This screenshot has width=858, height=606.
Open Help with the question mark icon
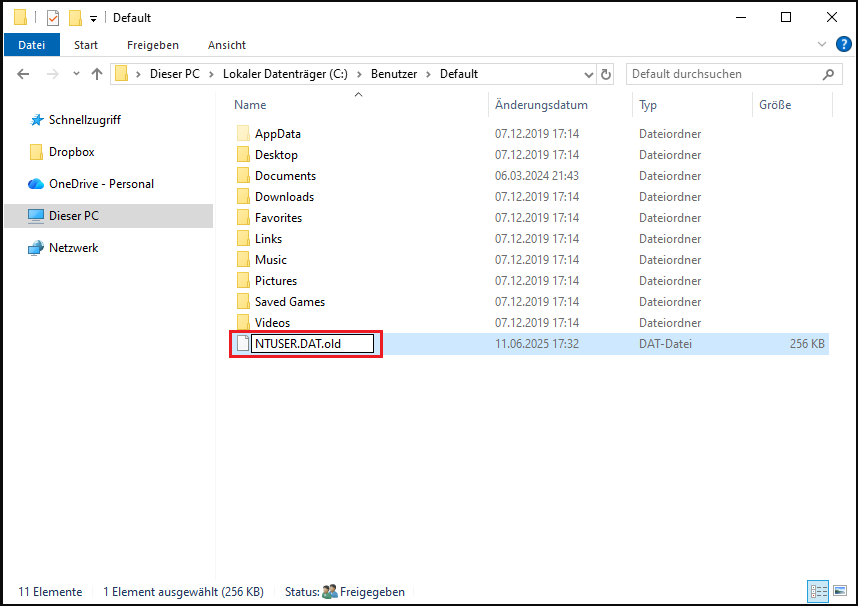click(x=843, y=44)
